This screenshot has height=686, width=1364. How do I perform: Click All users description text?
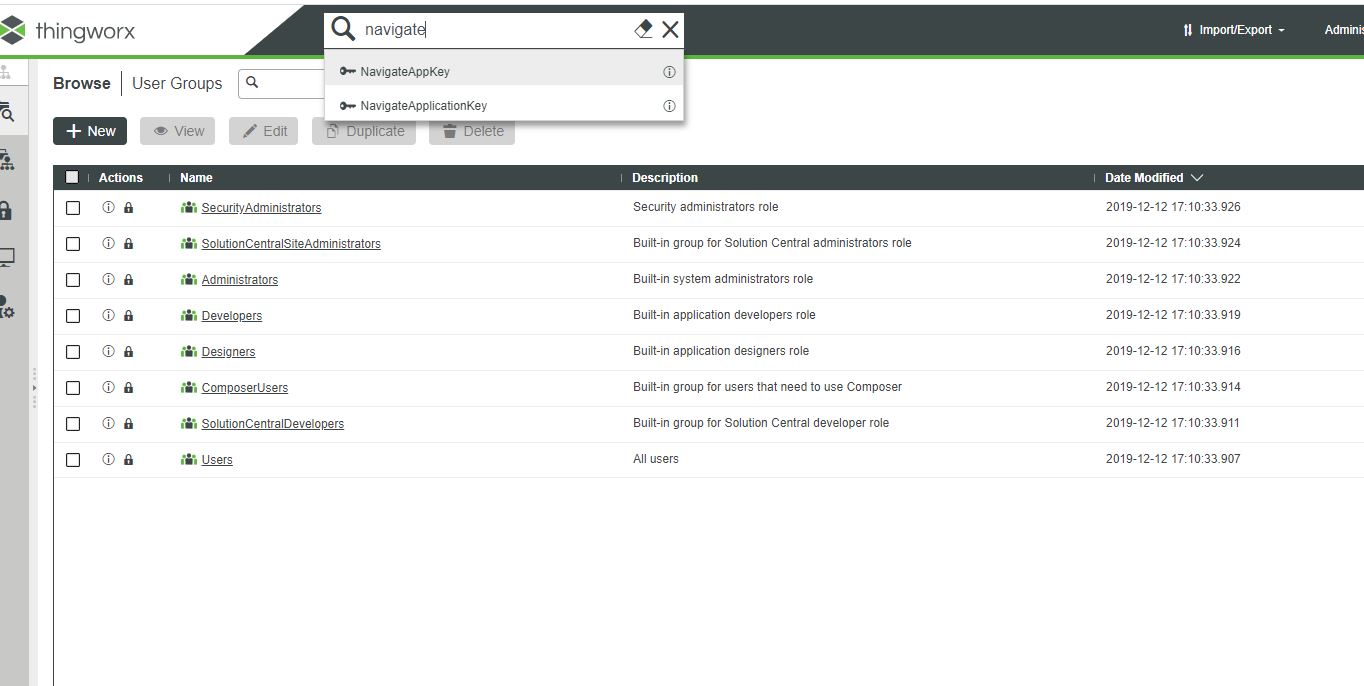656,459
